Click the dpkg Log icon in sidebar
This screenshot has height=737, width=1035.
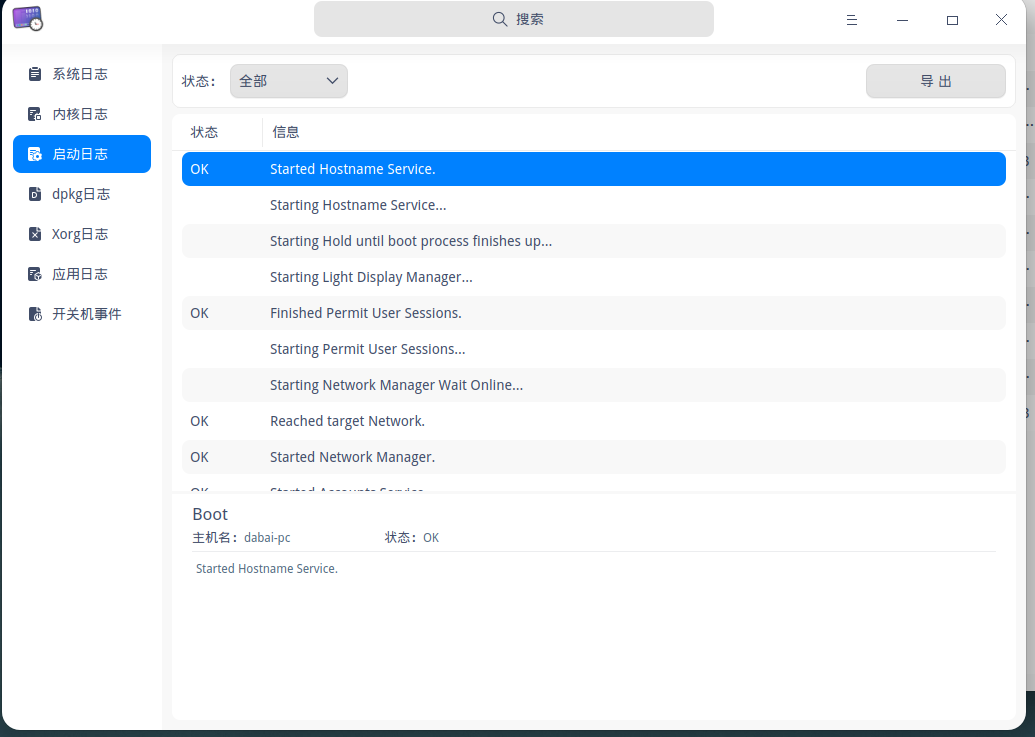pos(35,194)
